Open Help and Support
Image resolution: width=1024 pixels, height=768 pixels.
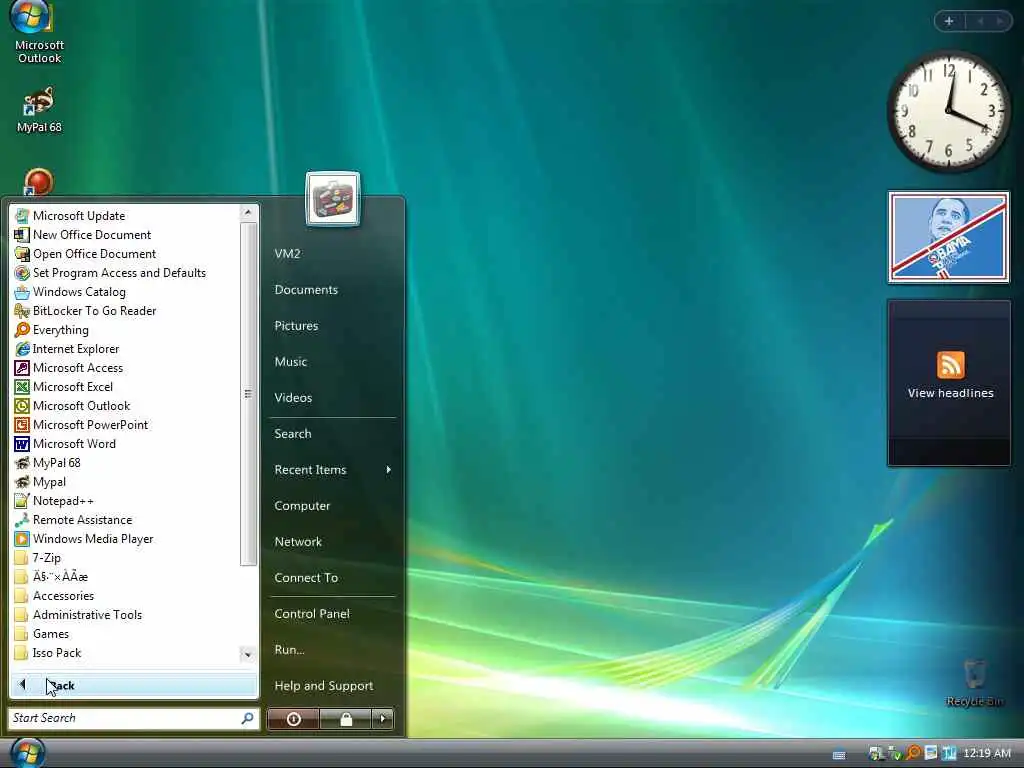pyautogui.click(x=332, y=686)
